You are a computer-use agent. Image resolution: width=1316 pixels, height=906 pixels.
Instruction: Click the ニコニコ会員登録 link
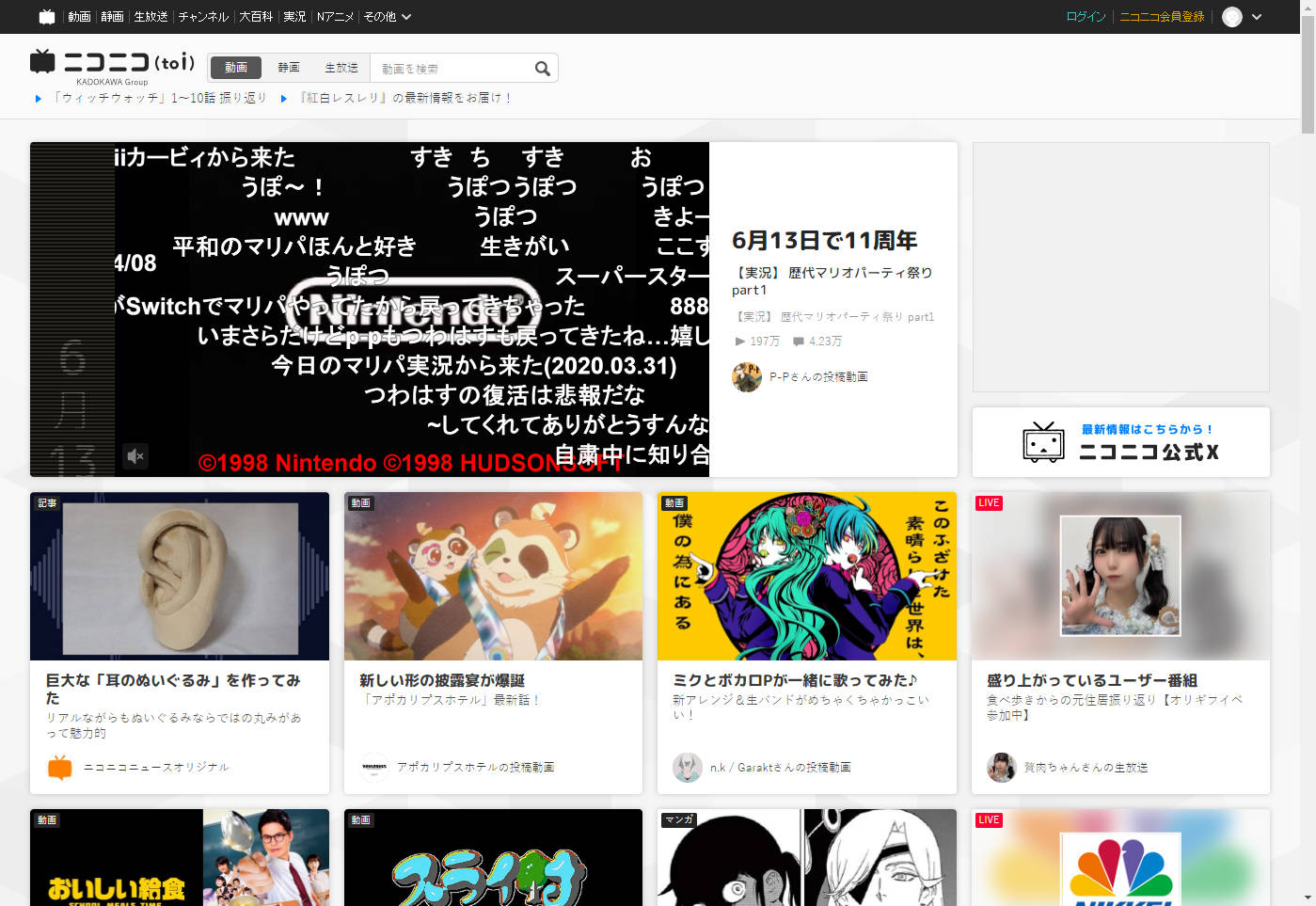pos(1162,17)
